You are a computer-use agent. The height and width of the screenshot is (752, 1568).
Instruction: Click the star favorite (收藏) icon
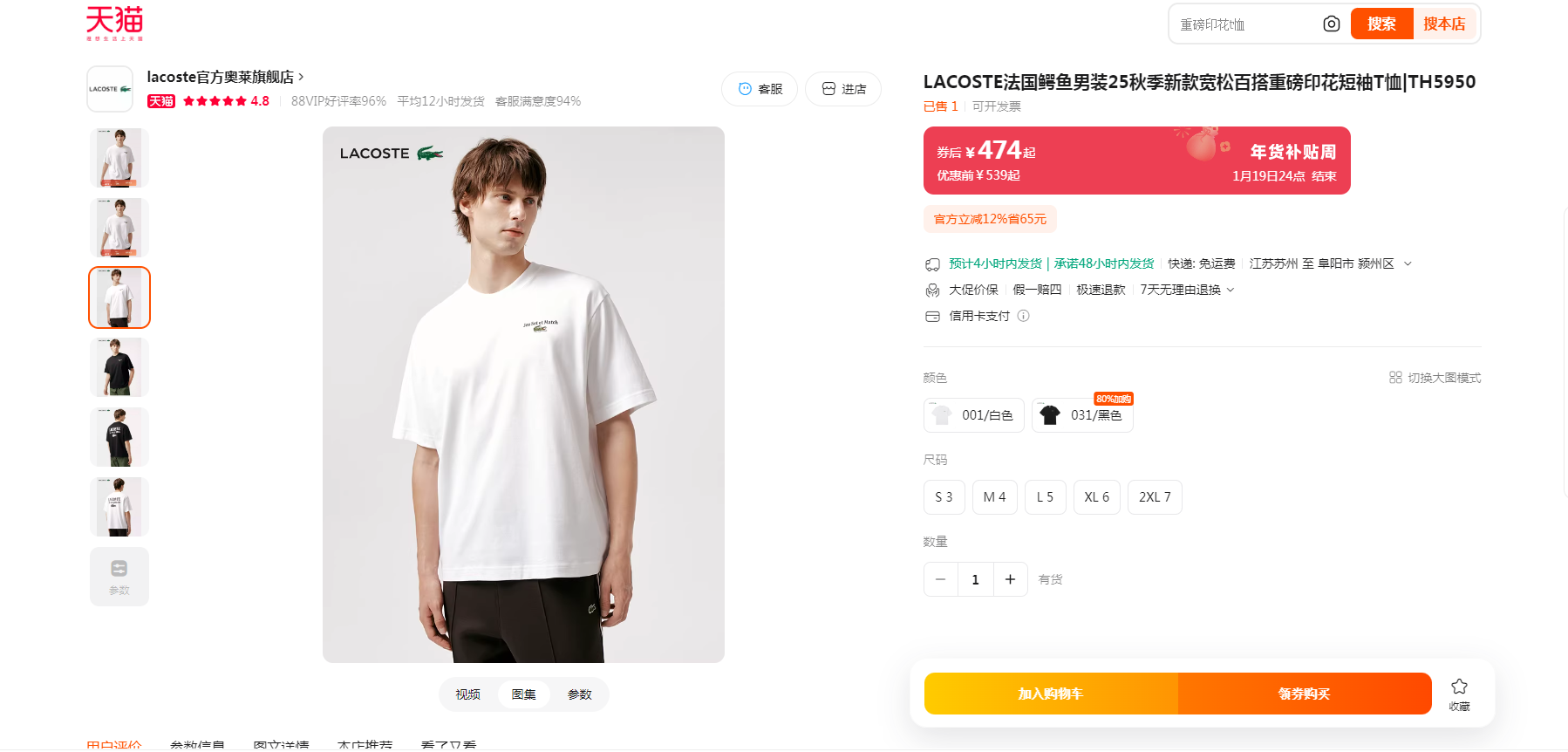pos(1459,687)
